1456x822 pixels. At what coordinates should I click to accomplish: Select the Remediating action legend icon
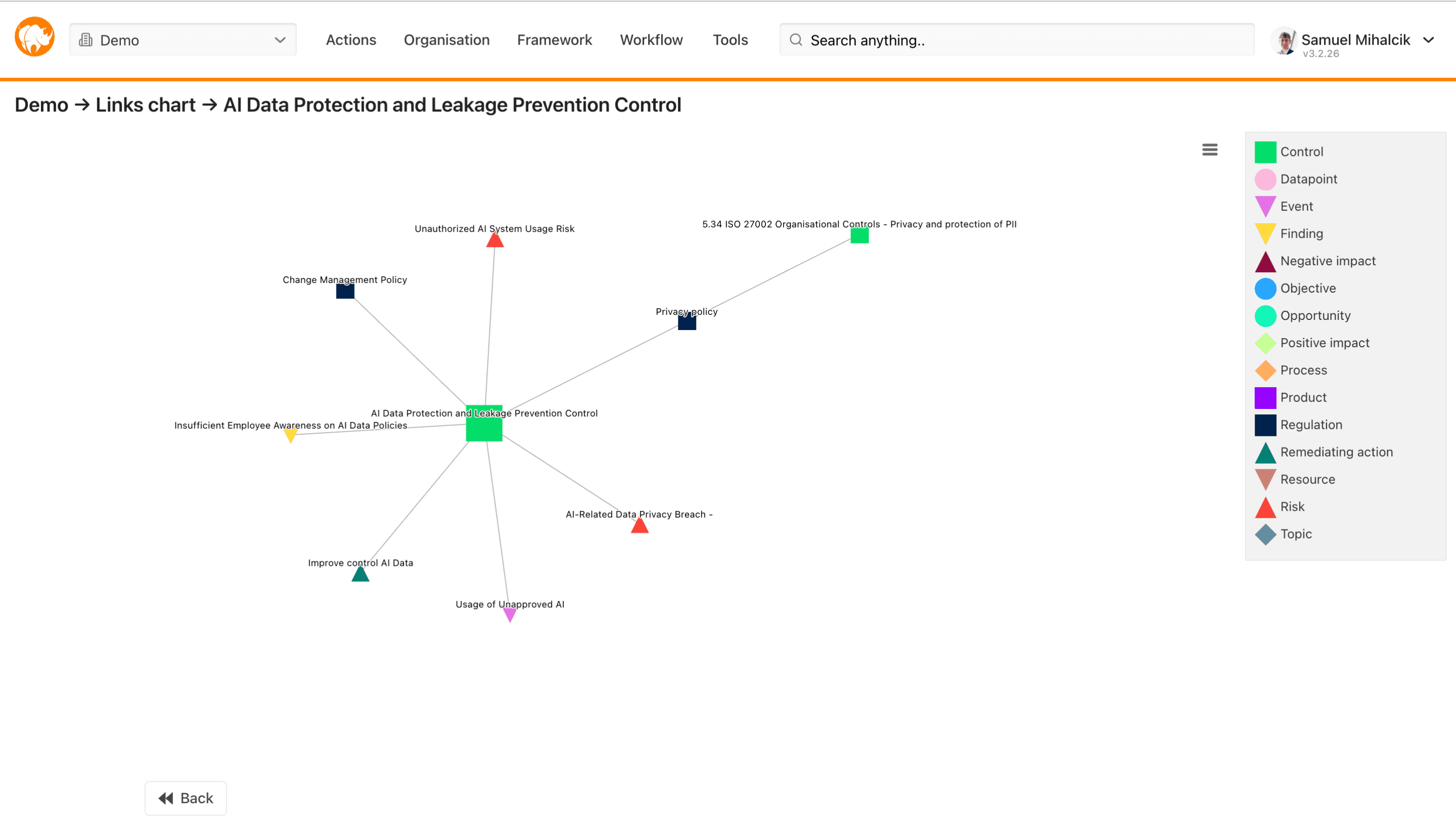[1266, 453]
